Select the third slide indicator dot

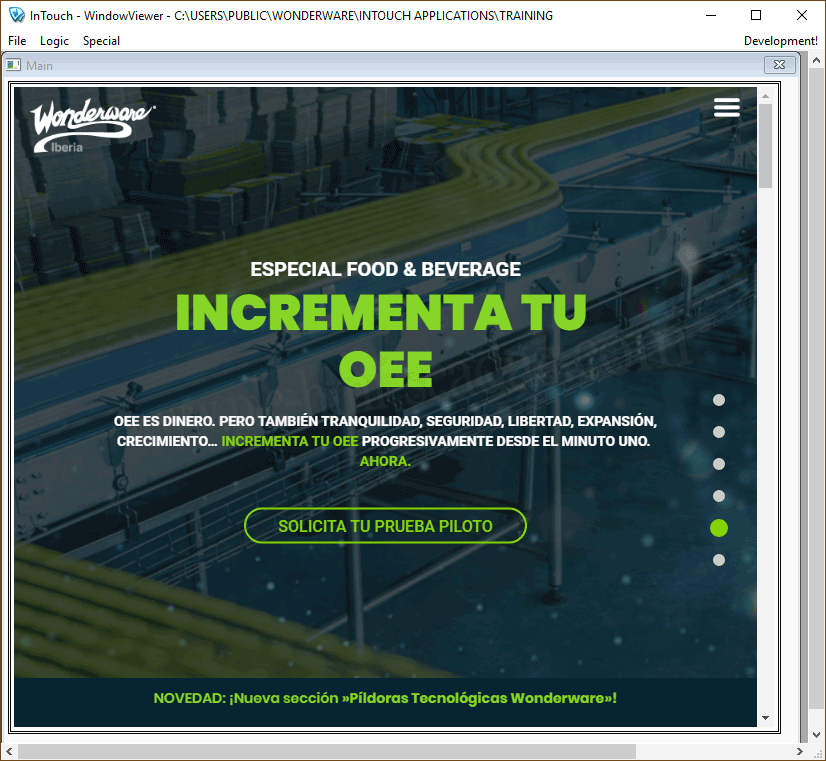[x=718, y=464]
